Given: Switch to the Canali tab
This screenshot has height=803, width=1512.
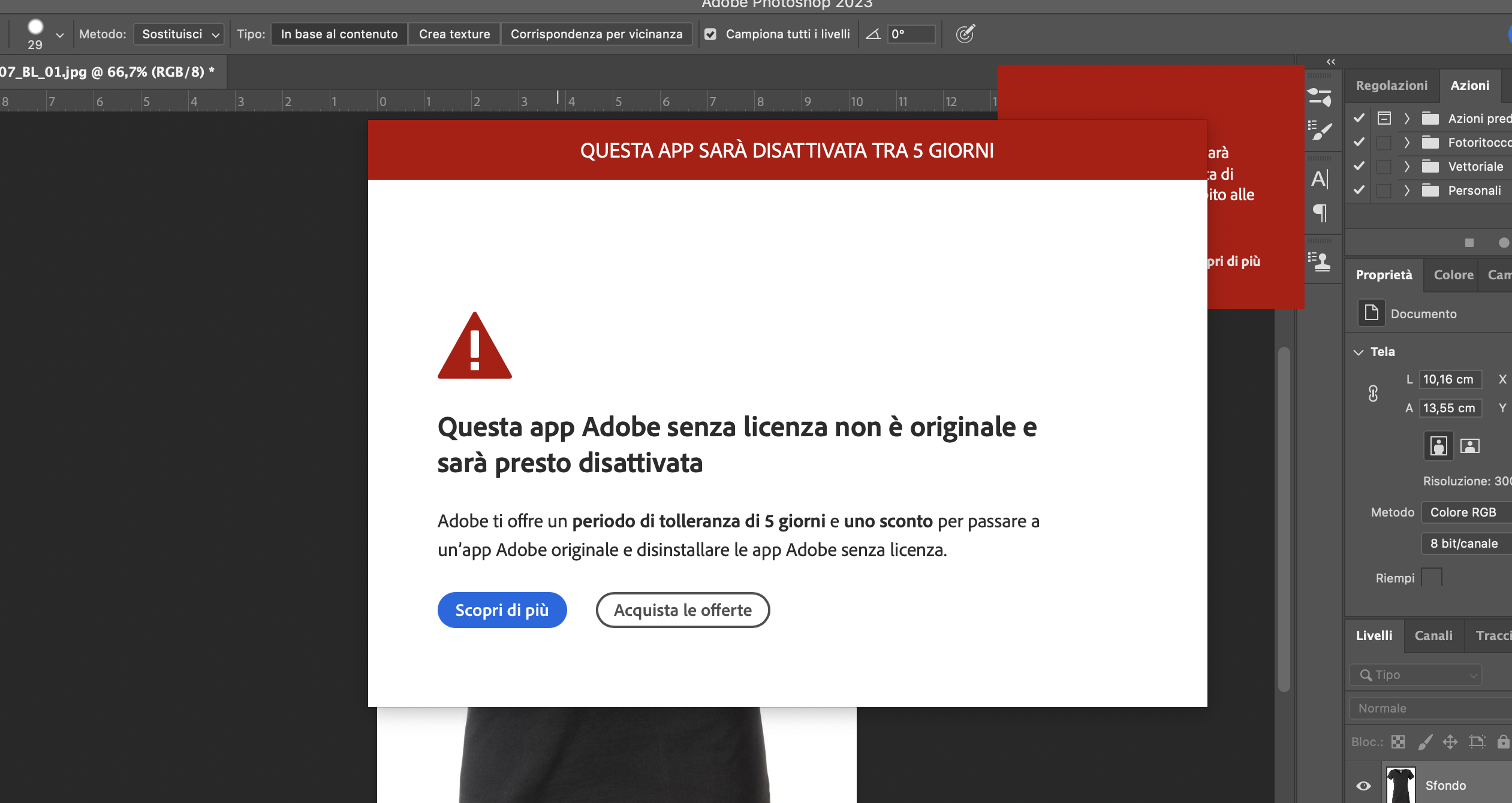Looking at the screenshot, I should click(1433, 636).
